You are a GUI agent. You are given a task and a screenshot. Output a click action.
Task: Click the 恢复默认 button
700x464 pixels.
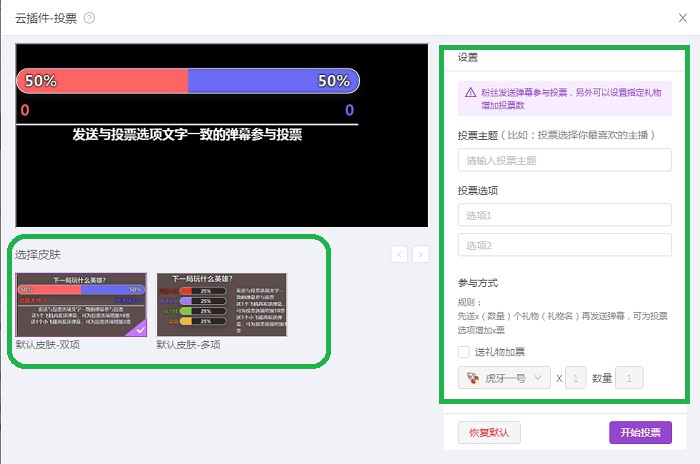(489, 432)
